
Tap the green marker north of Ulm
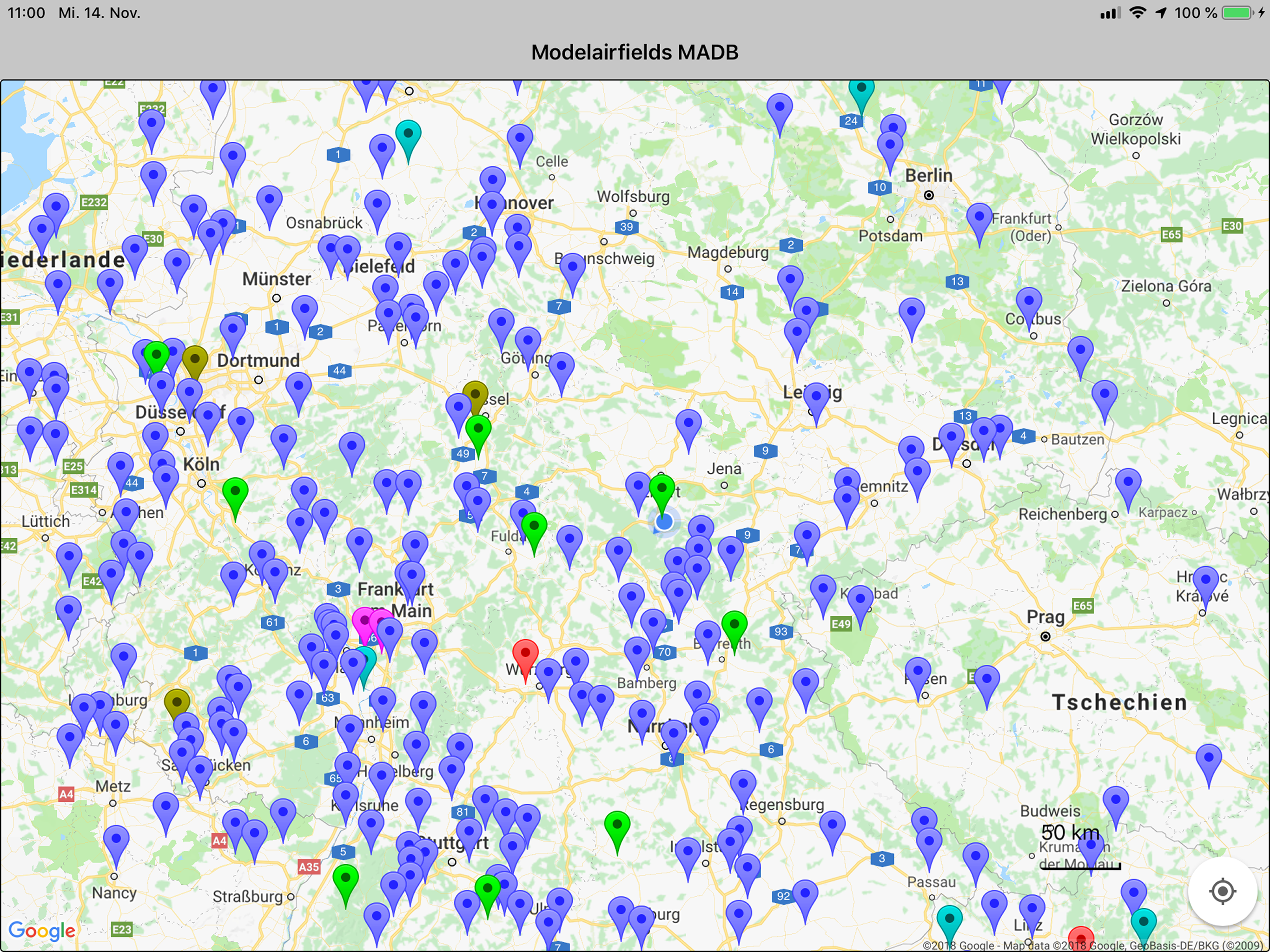(616, 826)
